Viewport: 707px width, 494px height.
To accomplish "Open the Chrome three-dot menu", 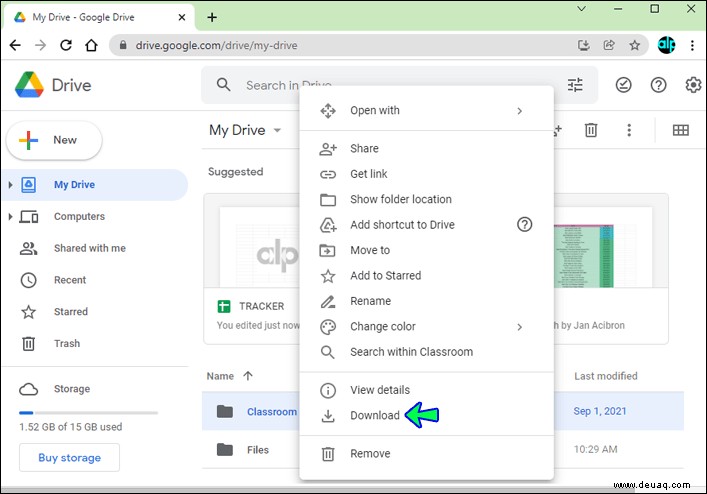I will (x=692, y=45).
